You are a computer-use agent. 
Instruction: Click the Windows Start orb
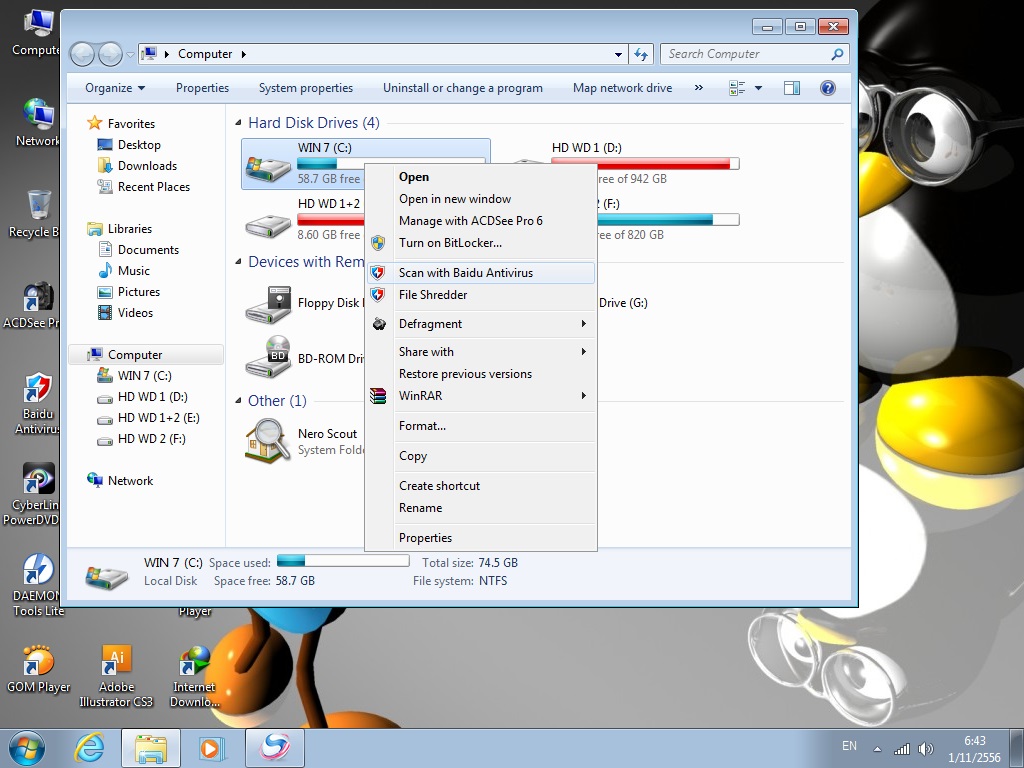click(27, 748)
